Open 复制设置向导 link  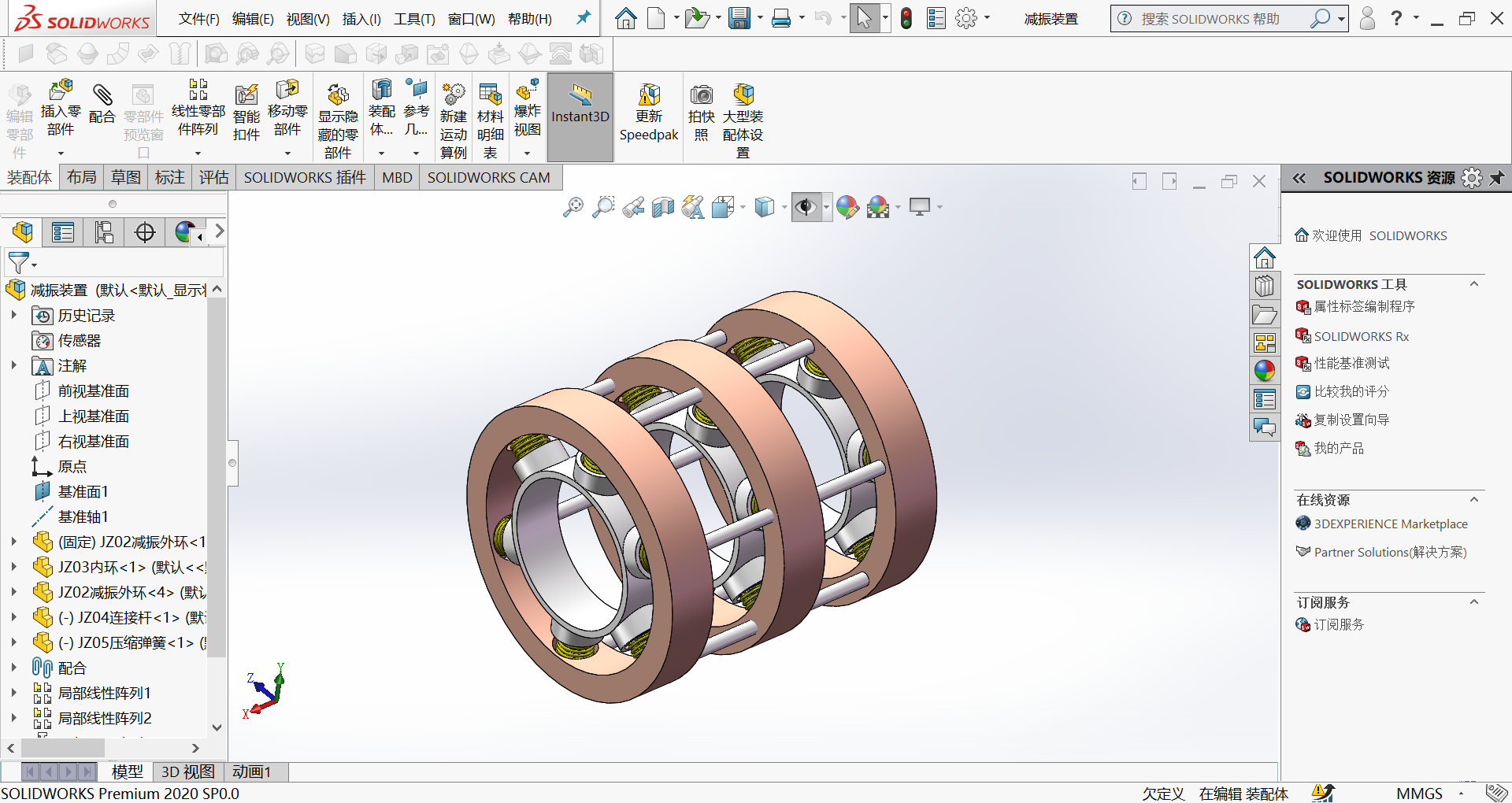pyautogui.click(x=1351, y=420)
